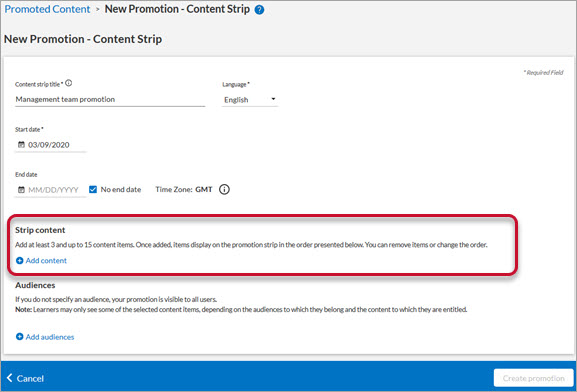This screenshot has width=577, height=392.
Task: Focus the Start date 03/09/2020 field
Action: tap(50, 145)
